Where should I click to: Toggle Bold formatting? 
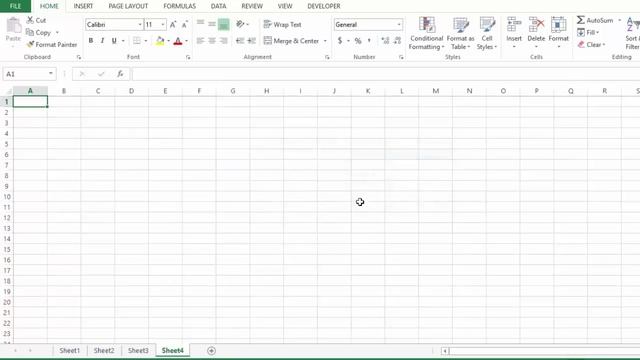[x=91, y=40]
